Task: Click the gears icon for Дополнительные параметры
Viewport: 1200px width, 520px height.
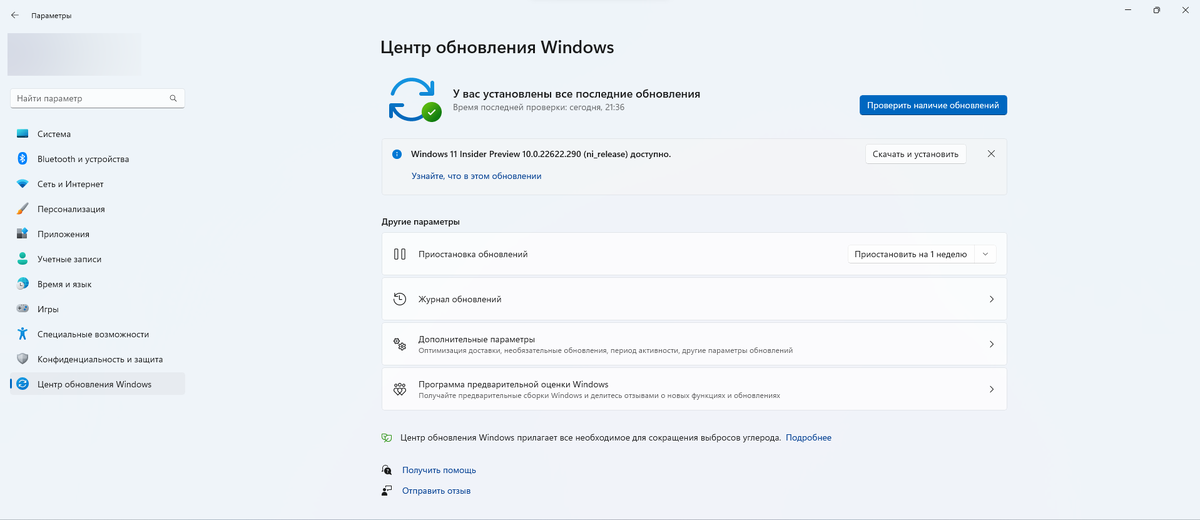Action: (399, 344)
